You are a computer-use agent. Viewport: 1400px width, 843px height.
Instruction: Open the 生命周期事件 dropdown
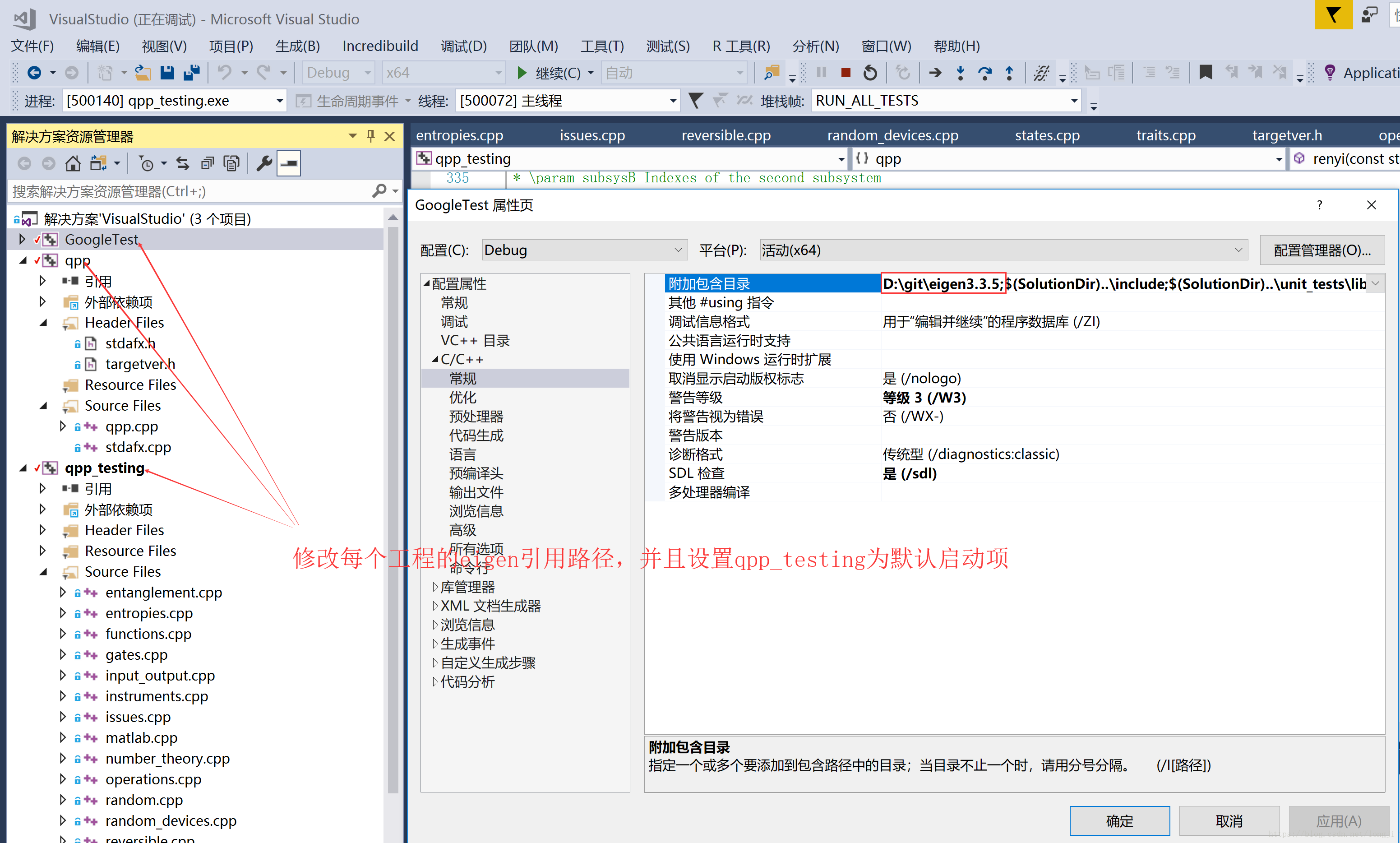[x=408, y=101]
